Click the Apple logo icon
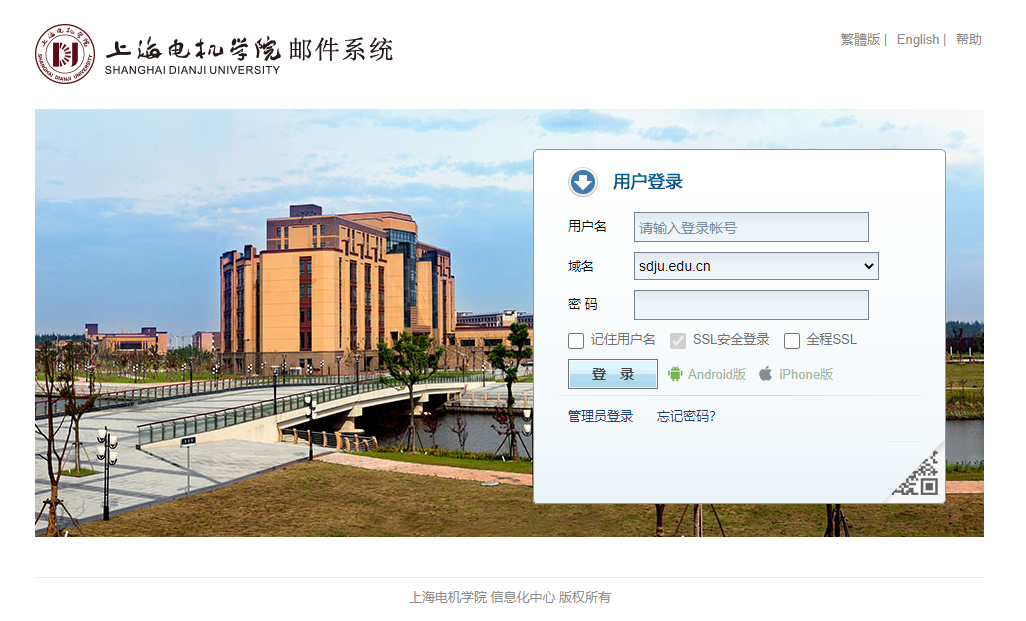 point(766,374)
